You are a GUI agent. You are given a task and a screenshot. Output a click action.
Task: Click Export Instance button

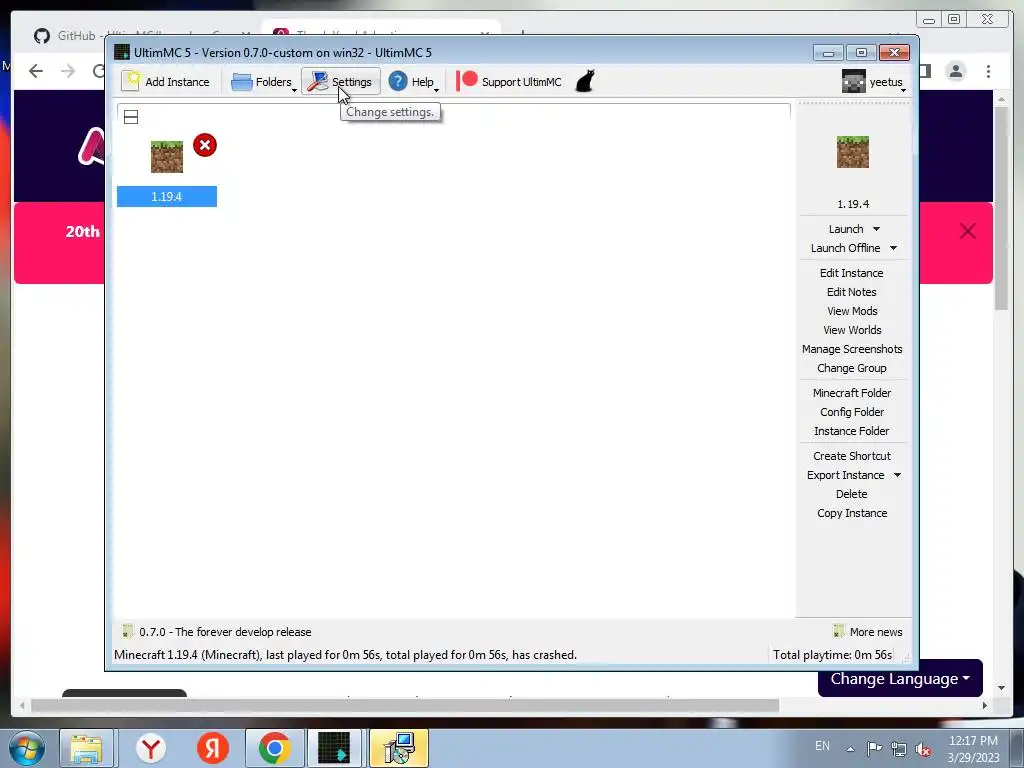click(x=845, y=475)
